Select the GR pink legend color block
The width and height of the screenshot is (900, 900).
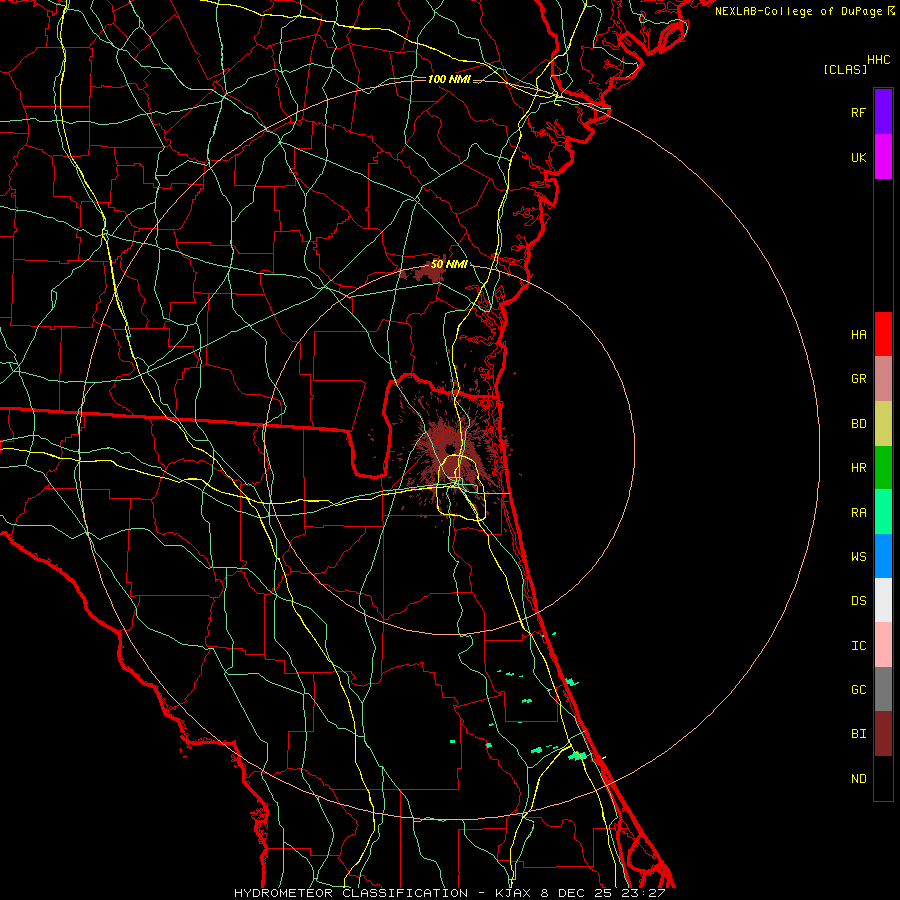pyautogui.click(x=883, y=379)
